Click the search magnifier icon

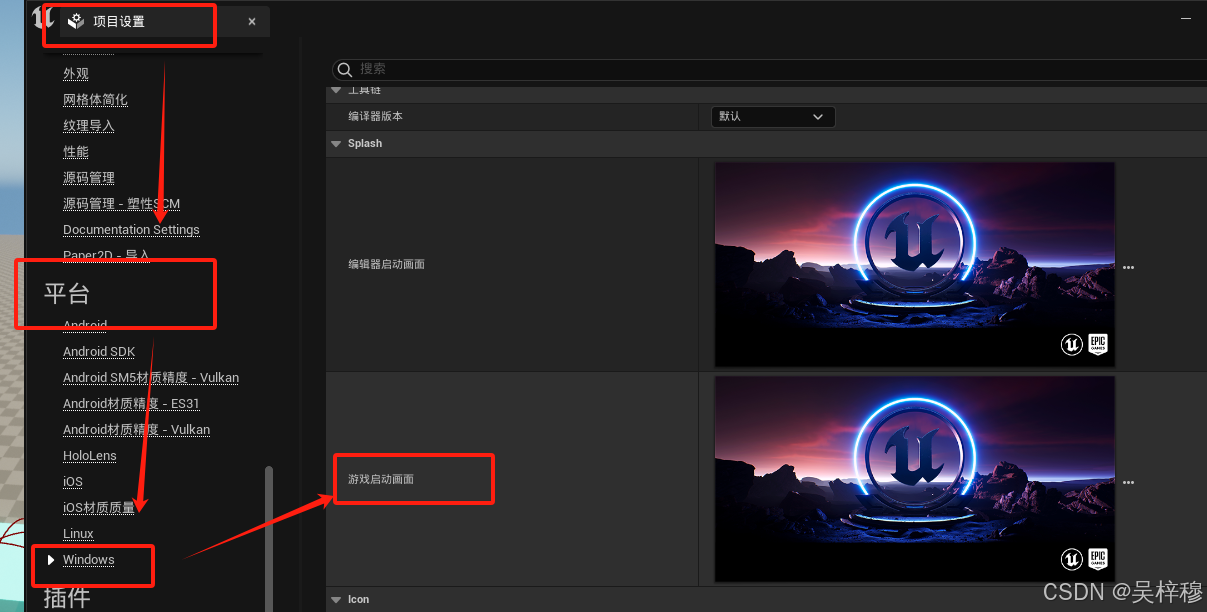tap(345, 69)
